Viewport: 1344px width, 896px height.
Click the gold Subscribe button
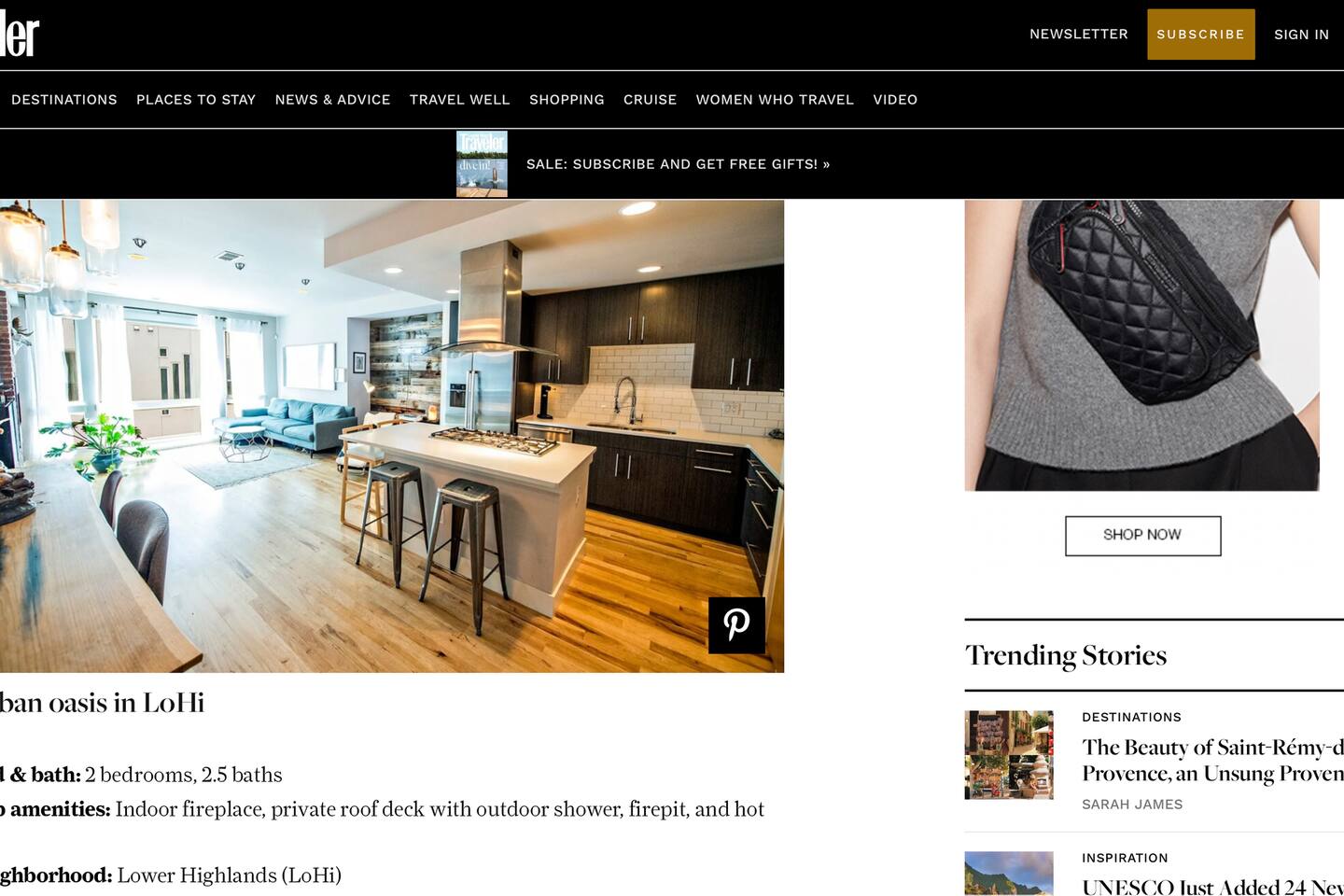click(x=1201, y=35)
